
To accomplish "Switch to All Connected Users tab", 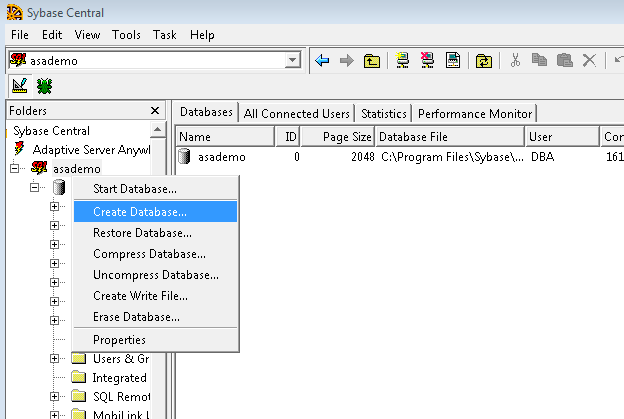I will point(297,114).
